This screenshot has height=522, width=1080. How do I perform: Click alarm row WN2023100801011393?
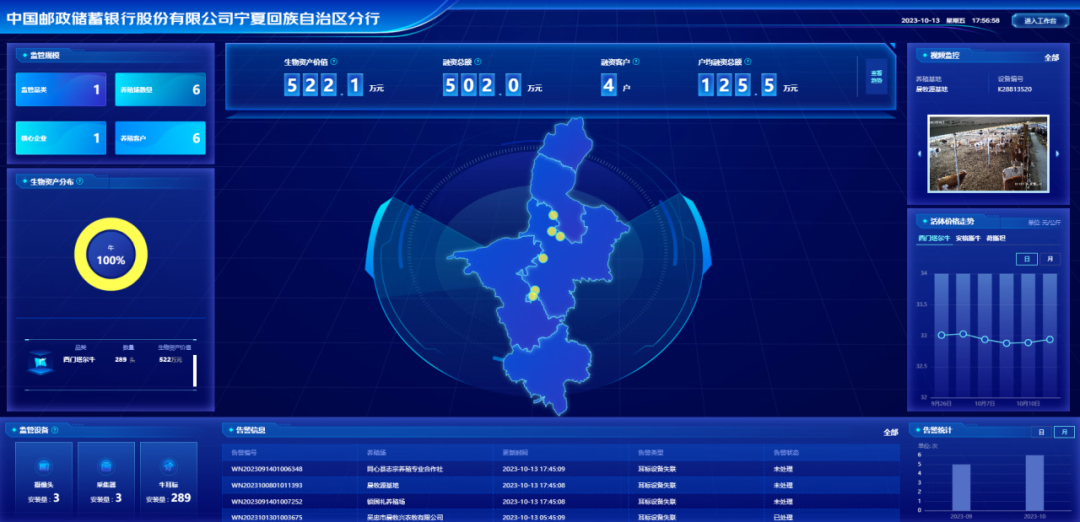(x=561, y=485)
